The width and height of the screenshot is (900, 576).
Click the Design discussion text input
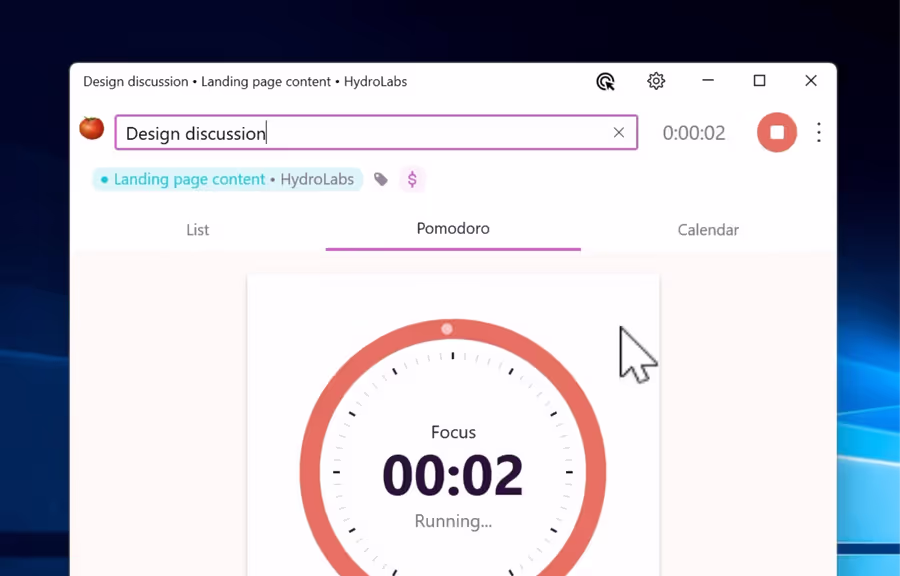tap(376, 133)
